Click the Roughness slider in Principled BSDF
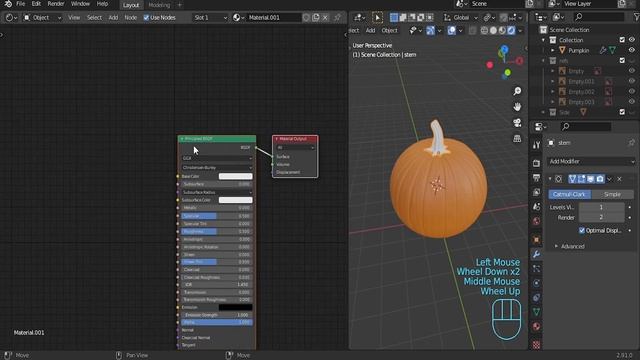The height and width of the screenshot is (360, 640). (217, 231)
